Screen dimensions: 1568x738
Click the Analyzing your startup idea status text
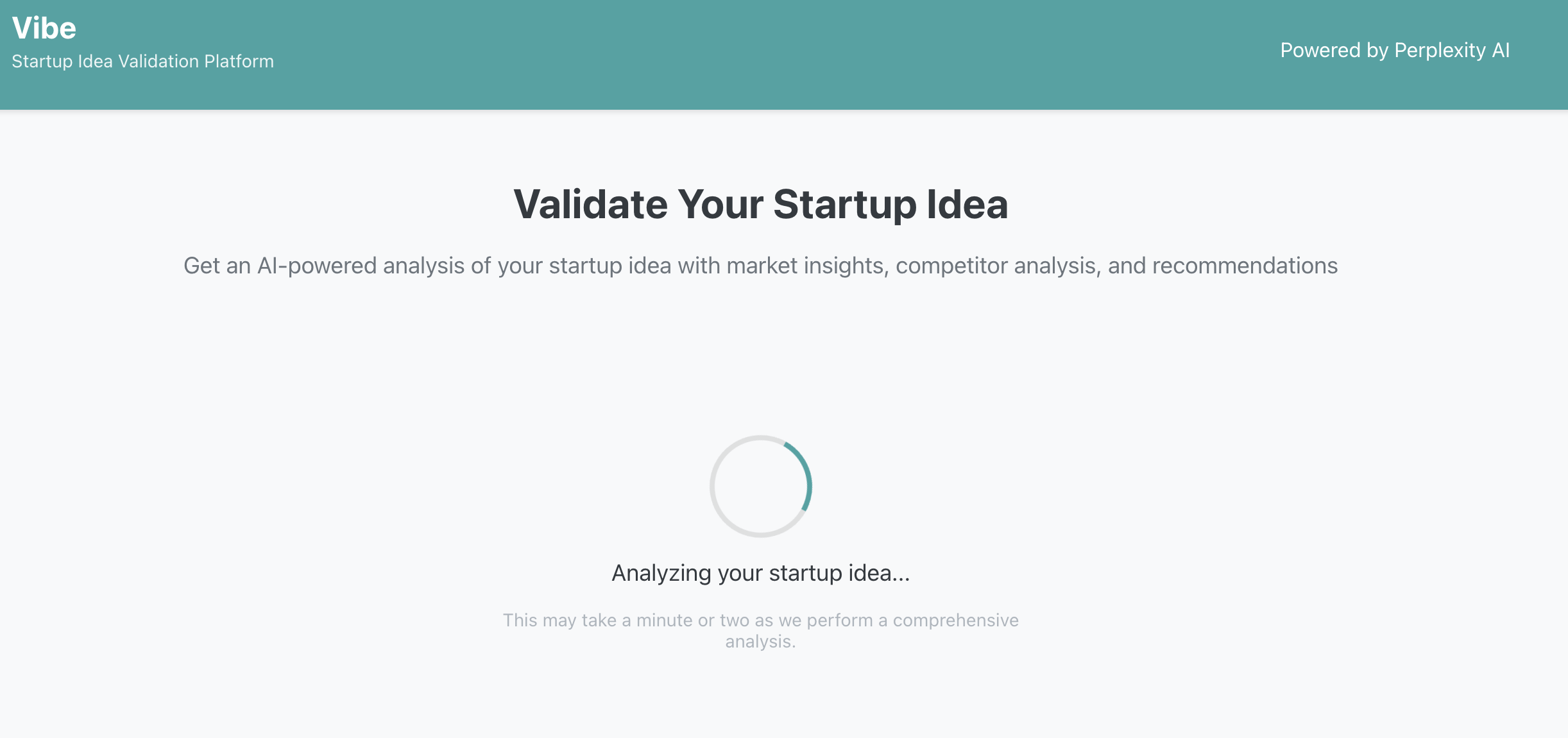tap(761, 574)
